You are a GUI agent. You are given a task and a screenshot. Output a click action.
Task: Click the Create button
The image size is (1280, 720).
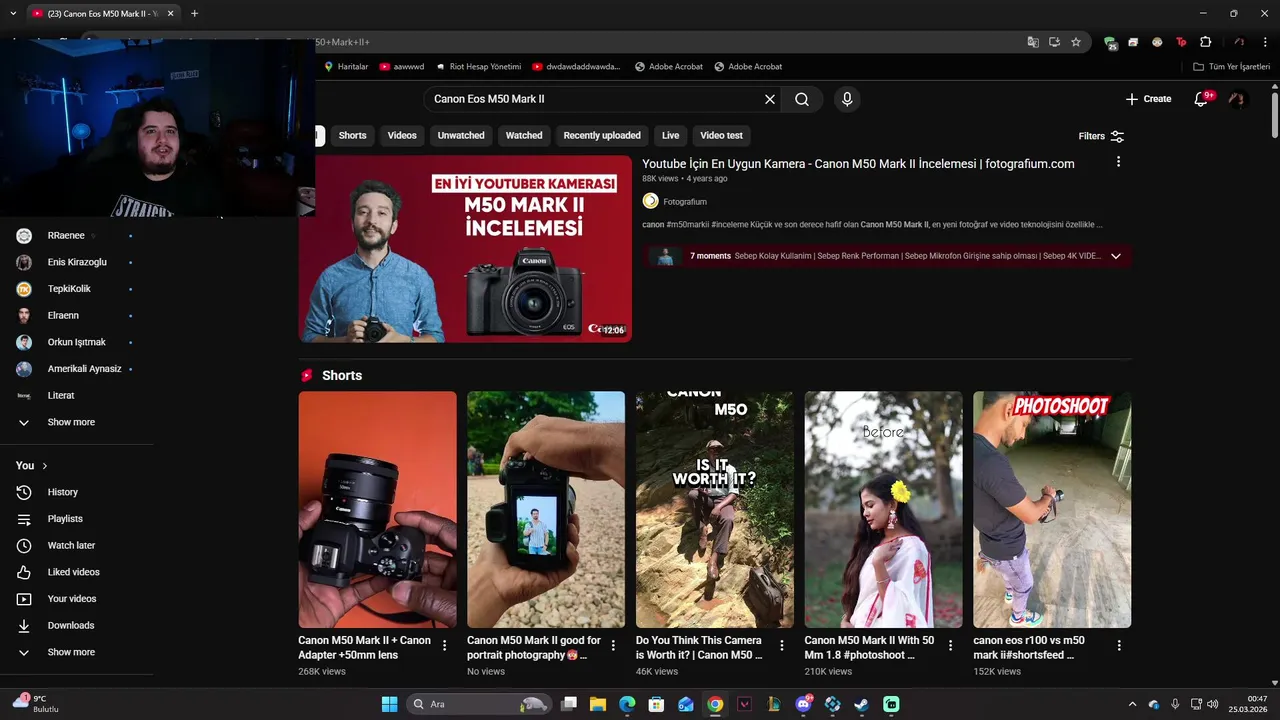click(x=1148, y=99)
